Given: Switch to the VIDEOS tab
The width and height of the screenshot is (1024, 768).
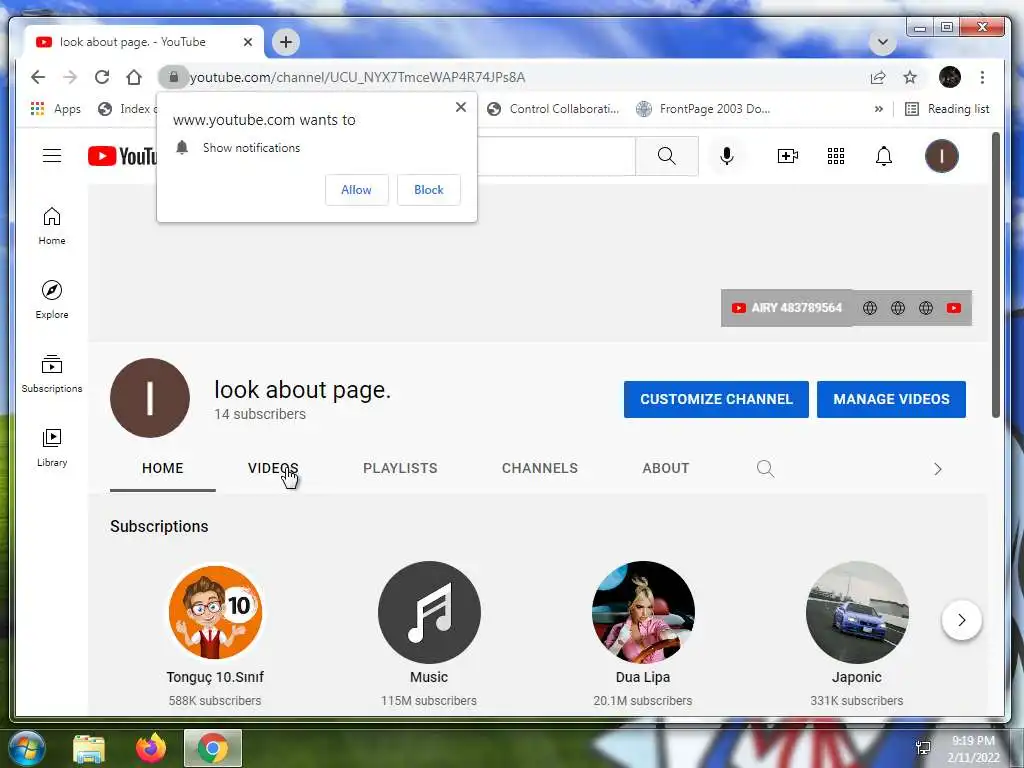Looking at the screenshot, I should click(273, 468).
